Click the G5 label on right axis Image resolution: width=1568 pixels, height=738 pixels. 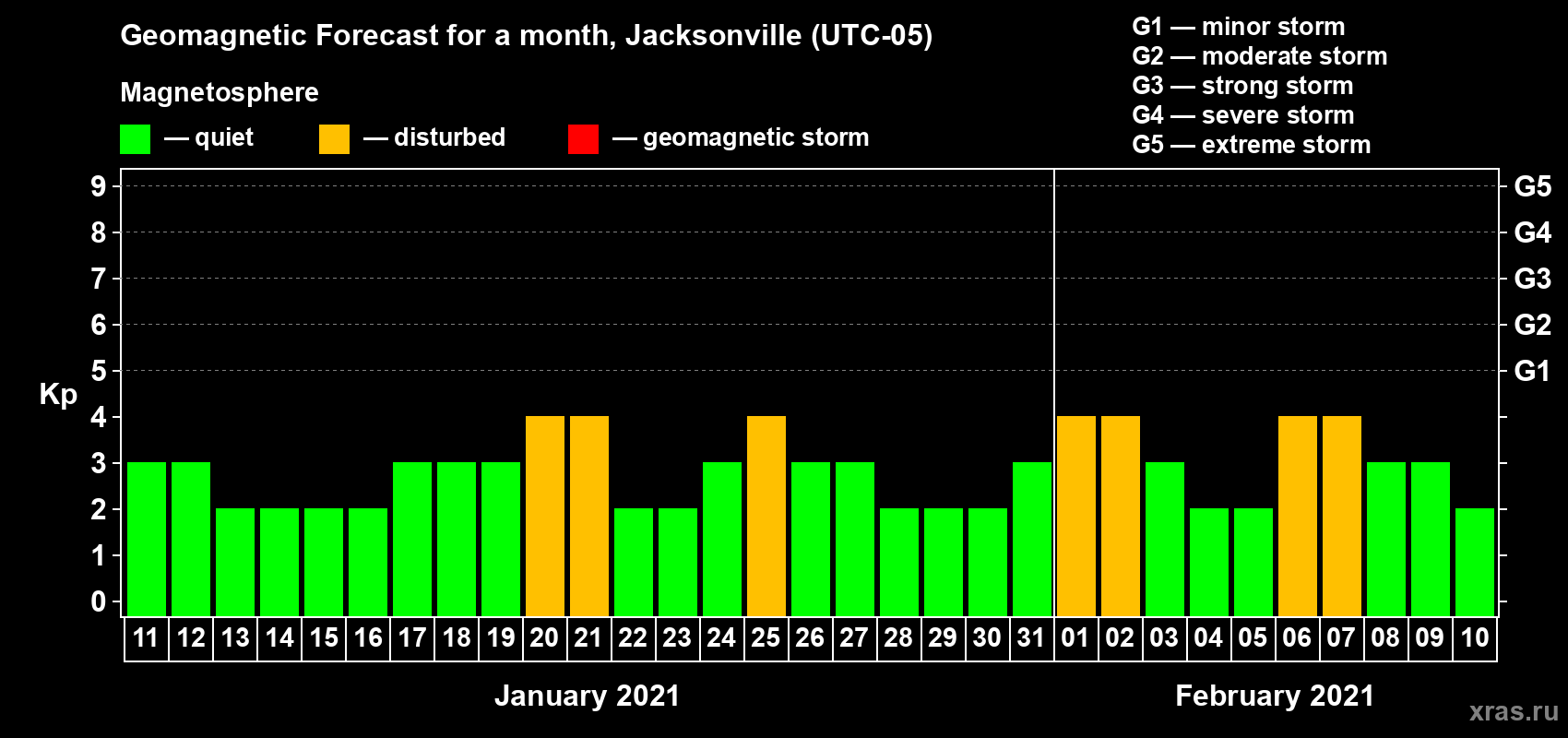click(x=1533, y=186)
